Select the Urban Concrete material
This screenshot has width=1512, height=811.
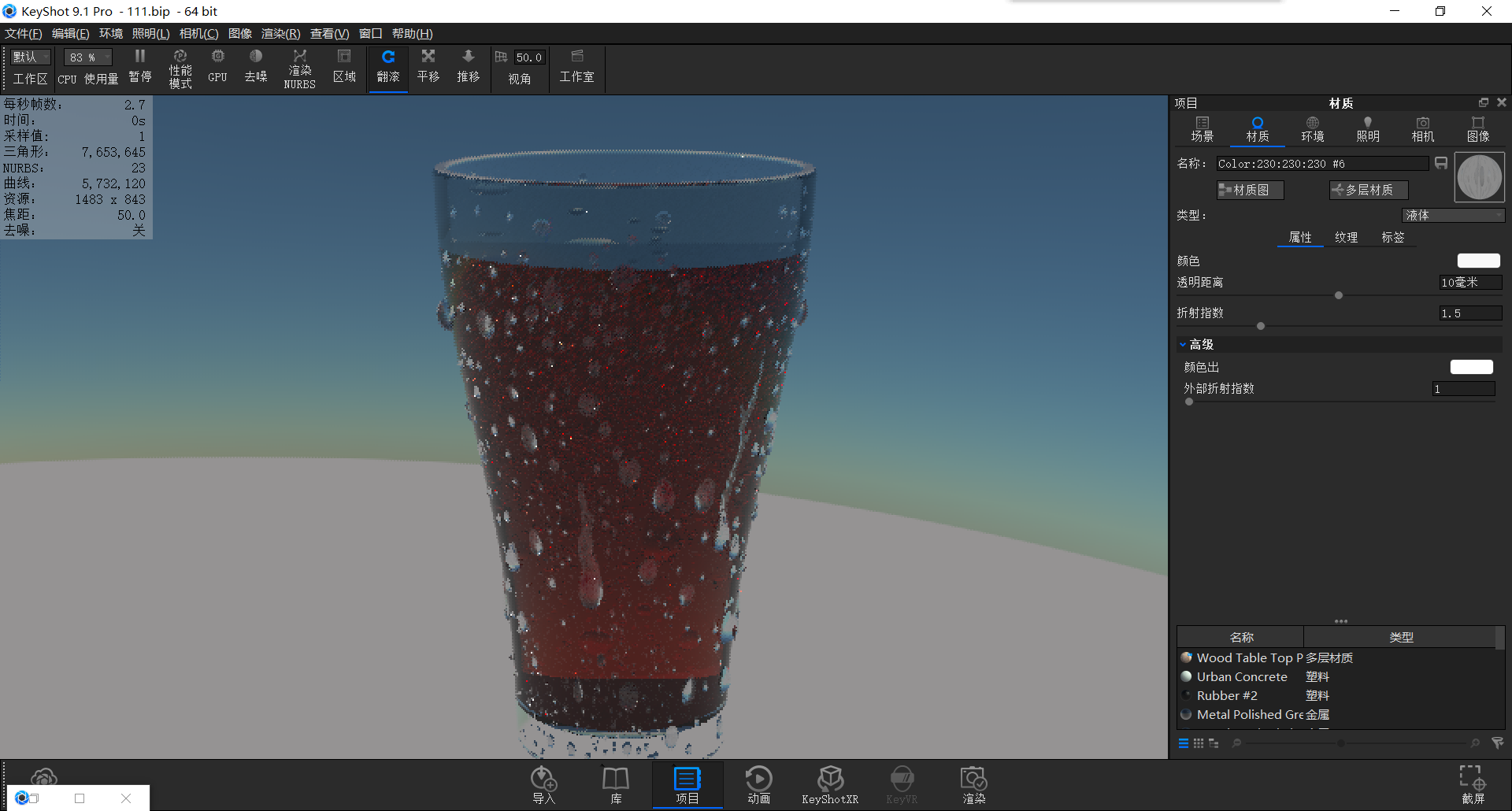coord(1241,676)
